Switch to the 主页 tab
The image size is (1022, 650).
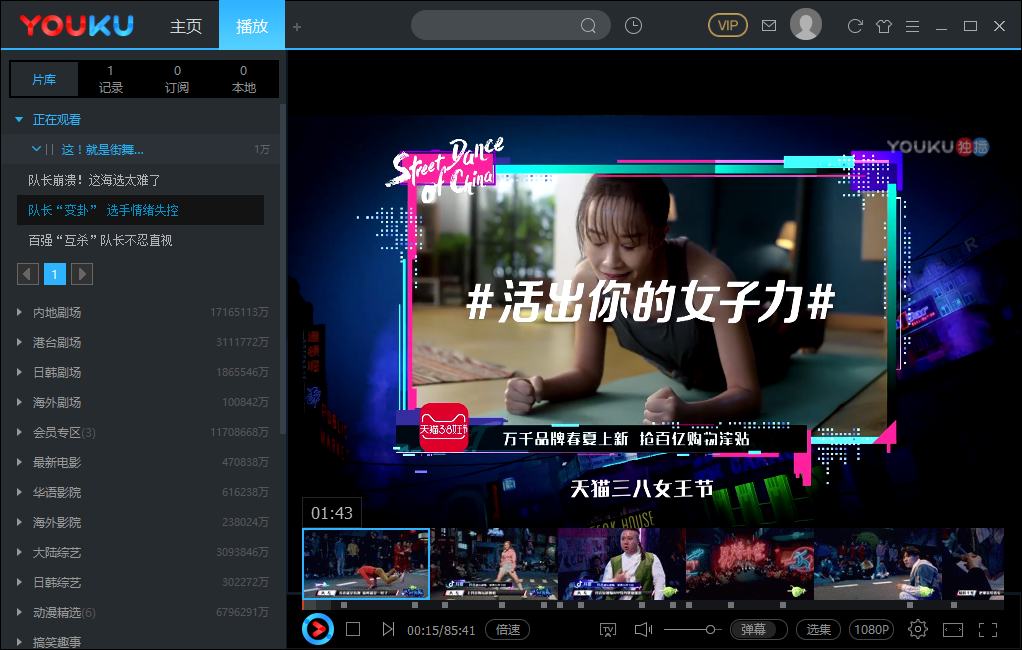186,27
